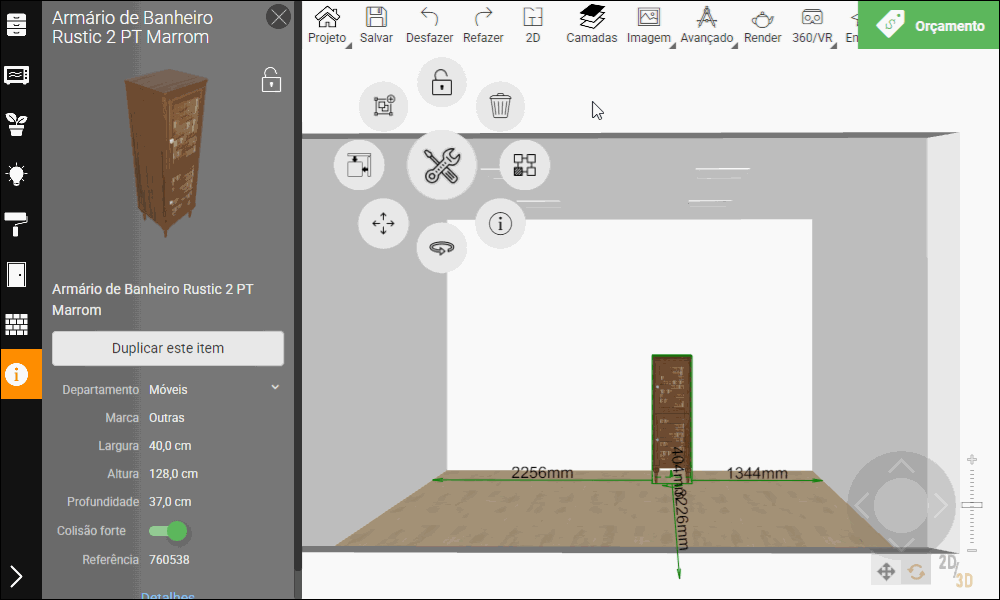
Task: Click the Render teapot tool
Action: tap(762, 26)
